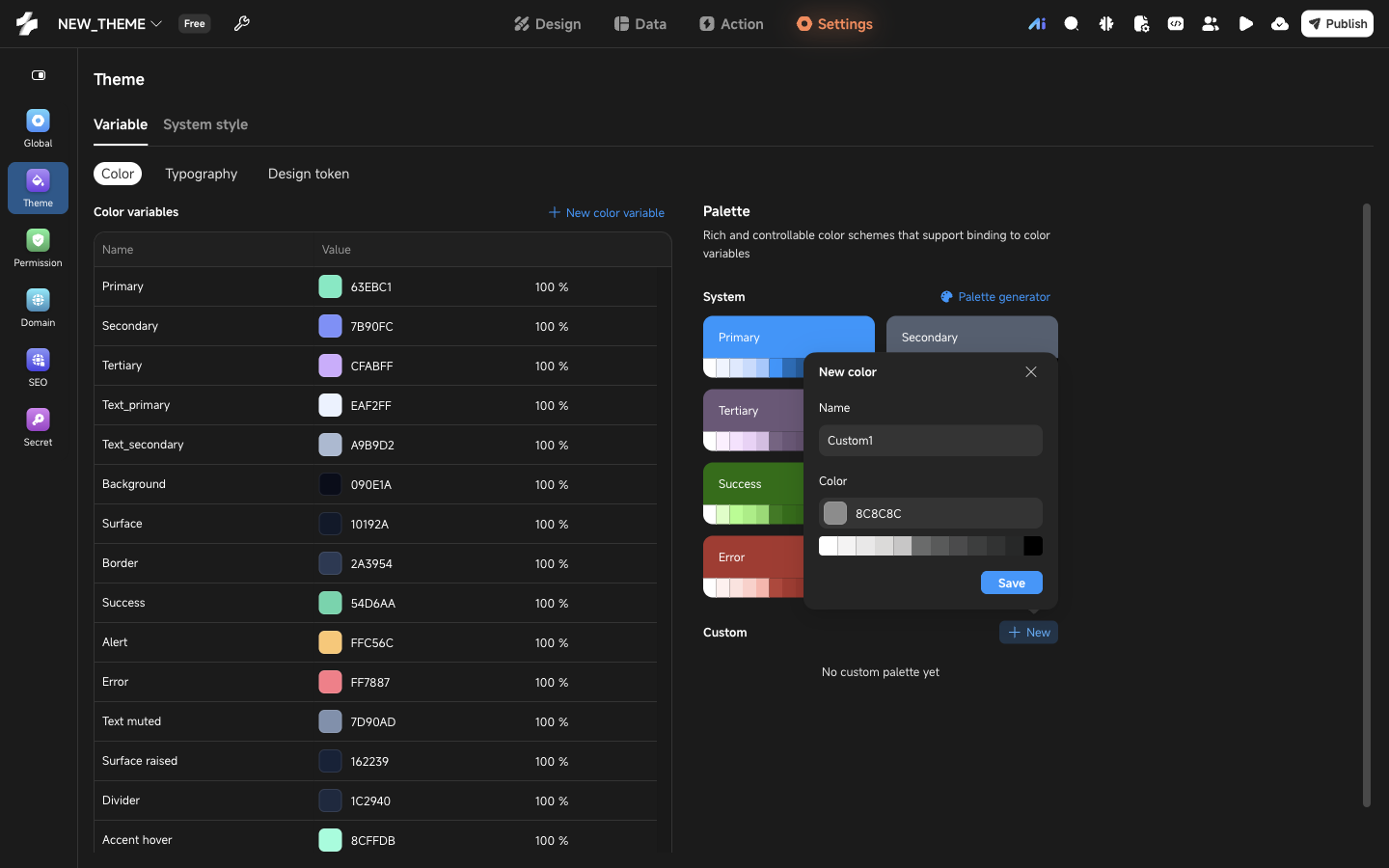Open the Primary variable color swatch

coord(330,286)
